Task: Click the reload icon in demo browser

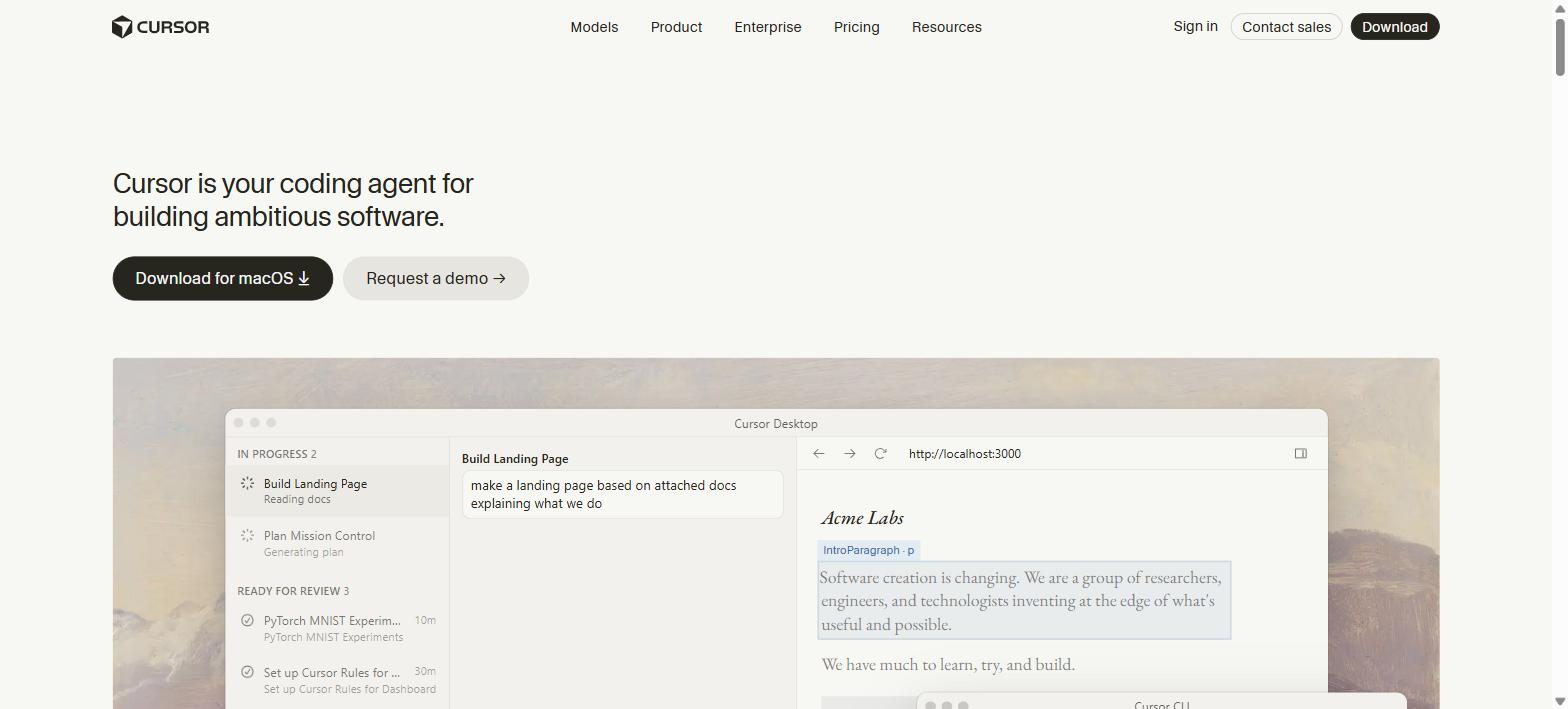Action: coord(881,454)
